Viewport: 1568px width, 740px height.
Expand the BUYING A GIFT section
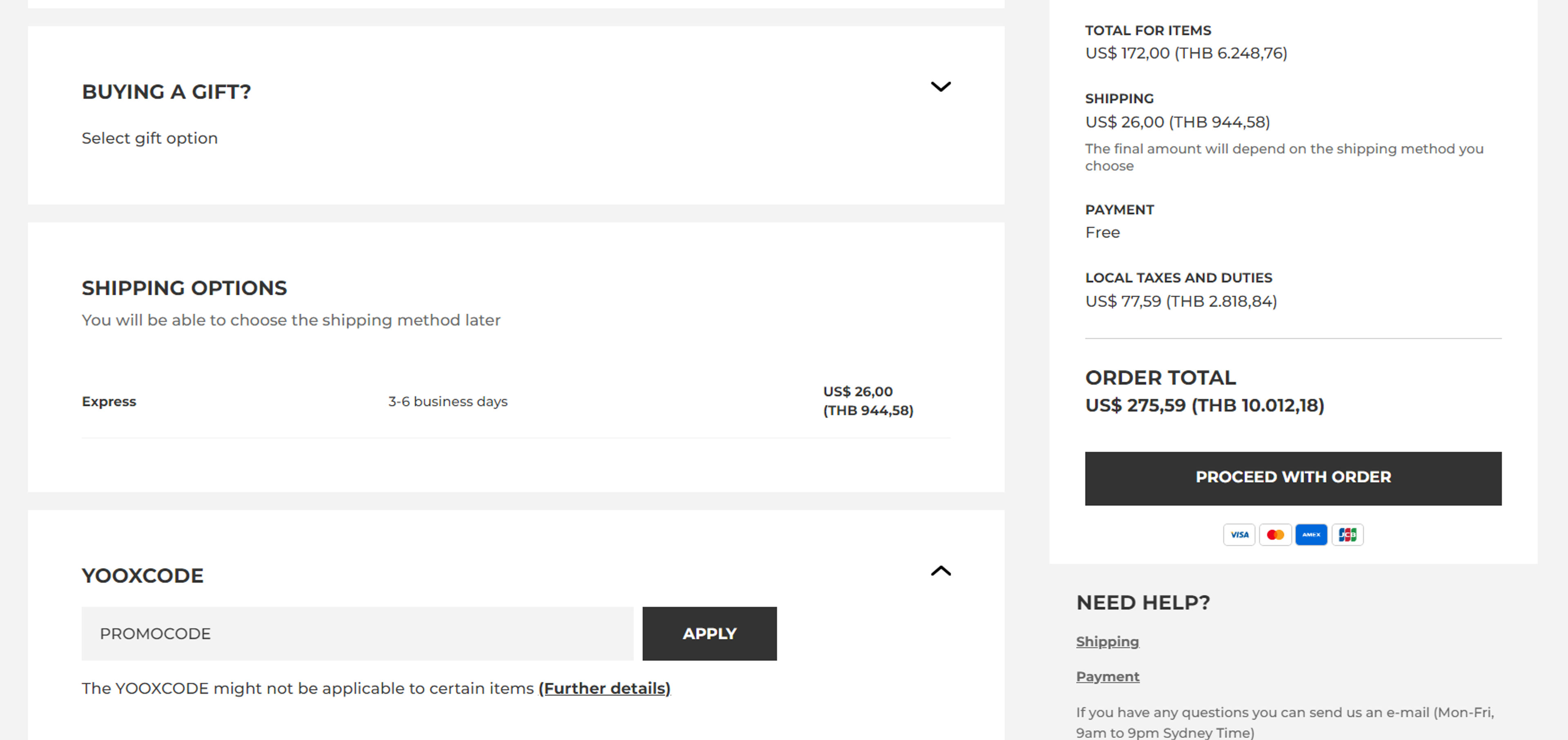[x=940, y=87]
